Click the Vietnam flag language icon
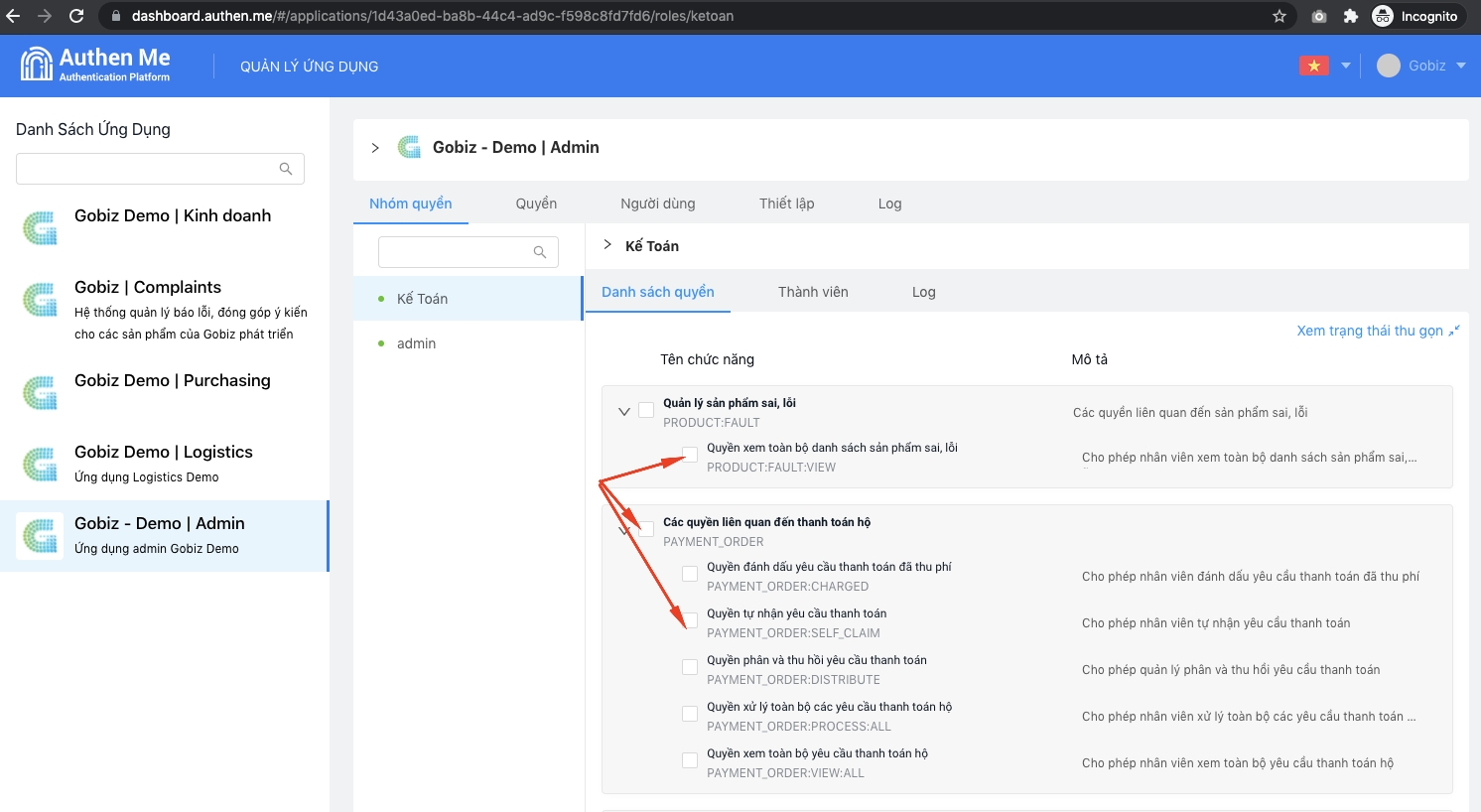This screenshot has width=1481, height=812. (x=1313, y=66)
